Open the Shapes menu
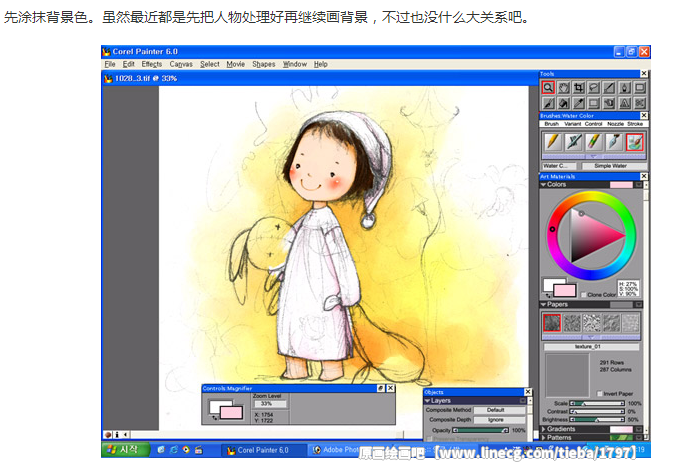This screenshot has height=472, width=677. pos(263,64)
